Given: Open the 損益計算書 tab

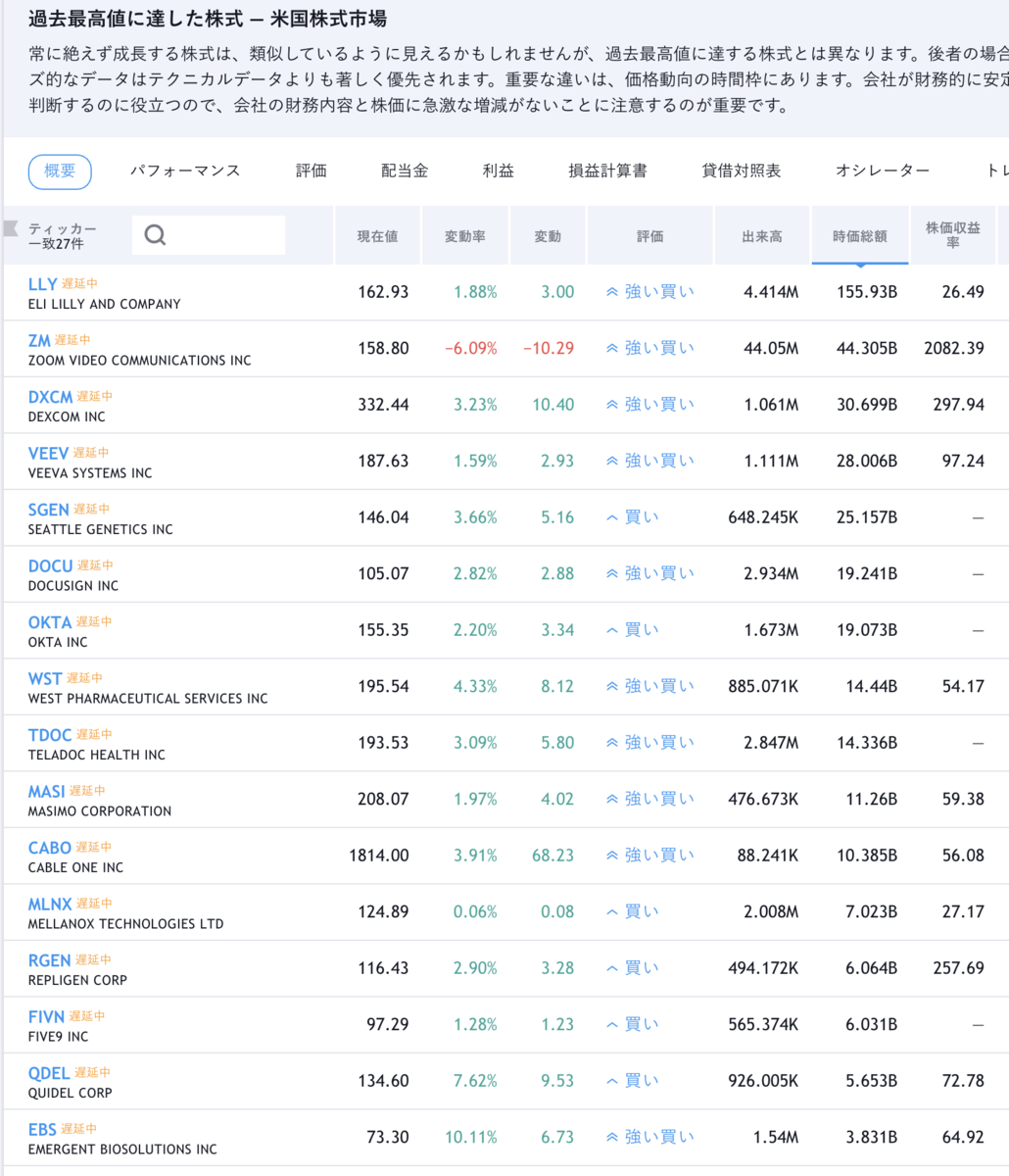Looking at the screenshot, I should pyautogui.click(x=608, y=171).
